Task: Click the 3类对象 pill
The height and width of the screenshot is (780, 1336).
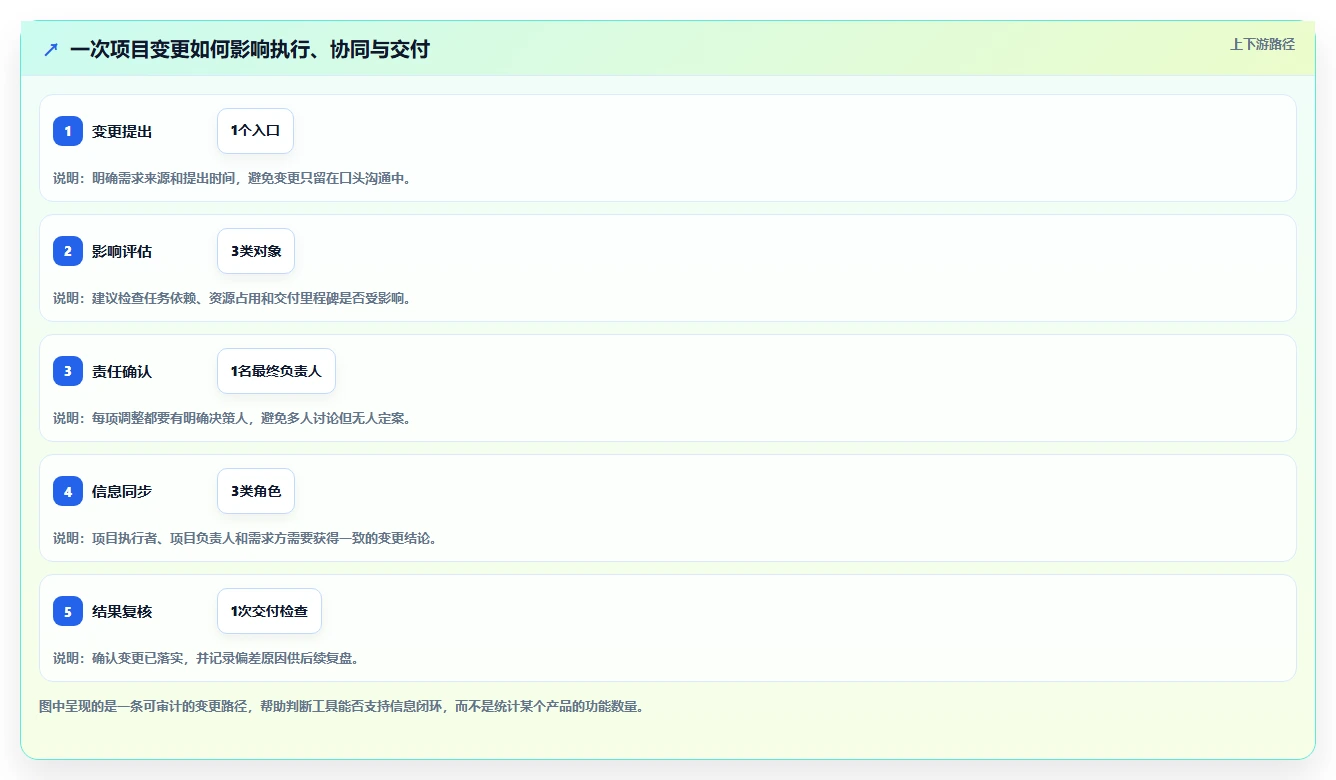Action: coord(256,251)
